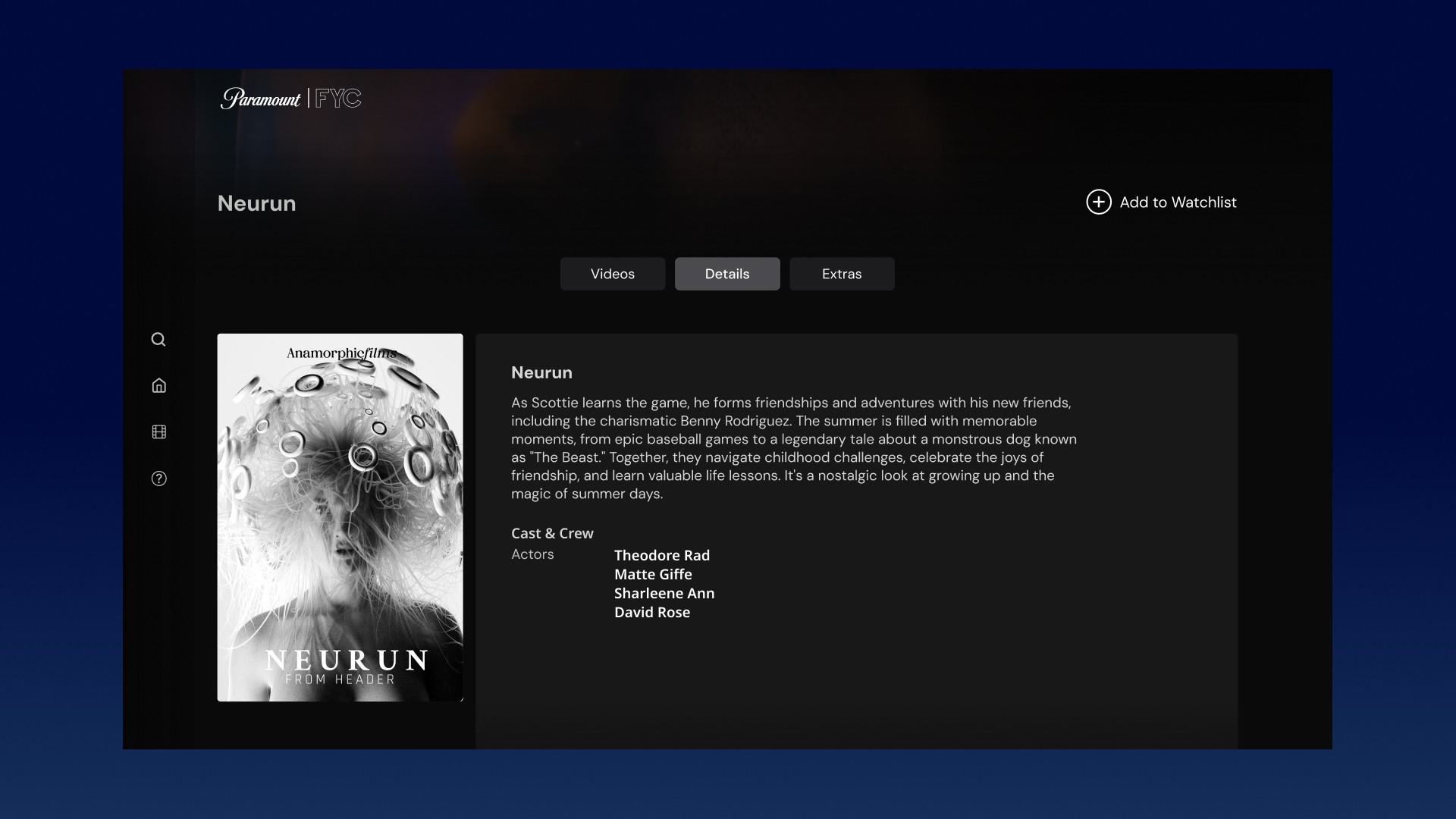Image resolution: width=1456 pixels, height=819 pixels.
Task: Click the Cast & Crew label
Action: [x=552, y=533]
